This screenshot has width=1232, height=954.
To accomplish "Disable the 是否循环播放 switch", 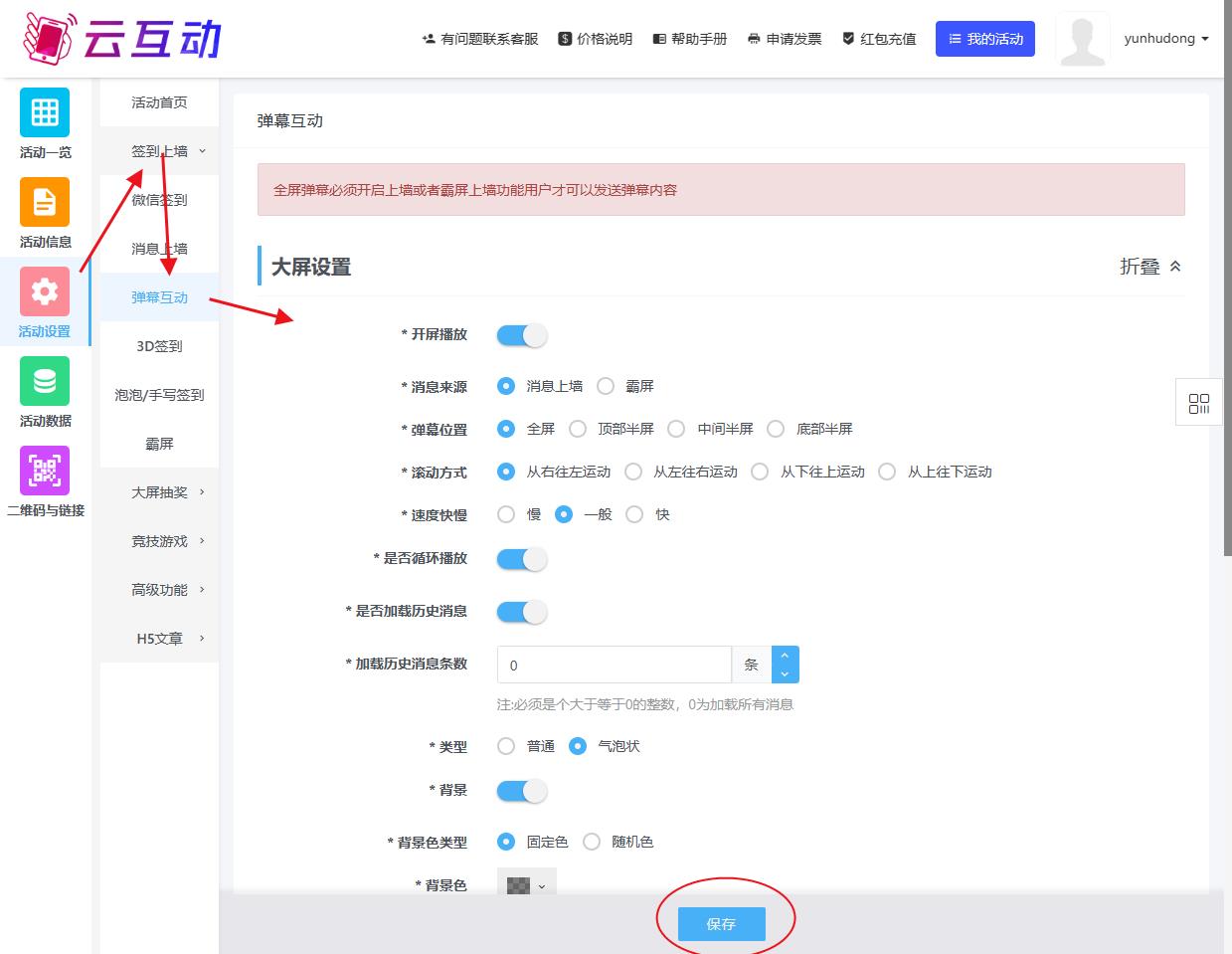I will [522, 559].
